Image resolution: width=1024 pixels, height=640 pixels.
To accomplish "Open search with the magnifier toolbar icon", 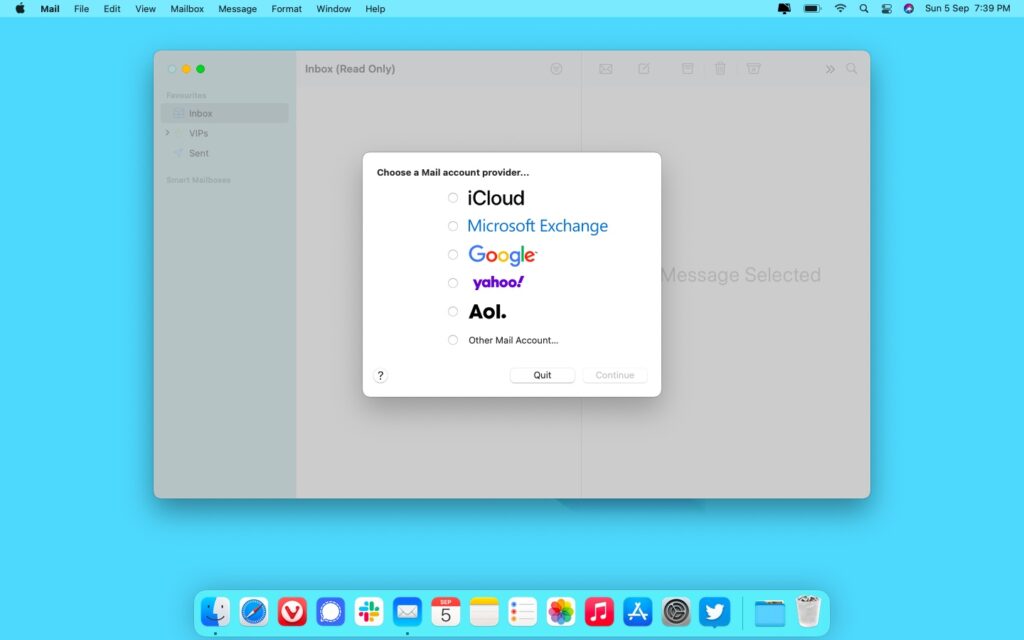I will [851, 68].
